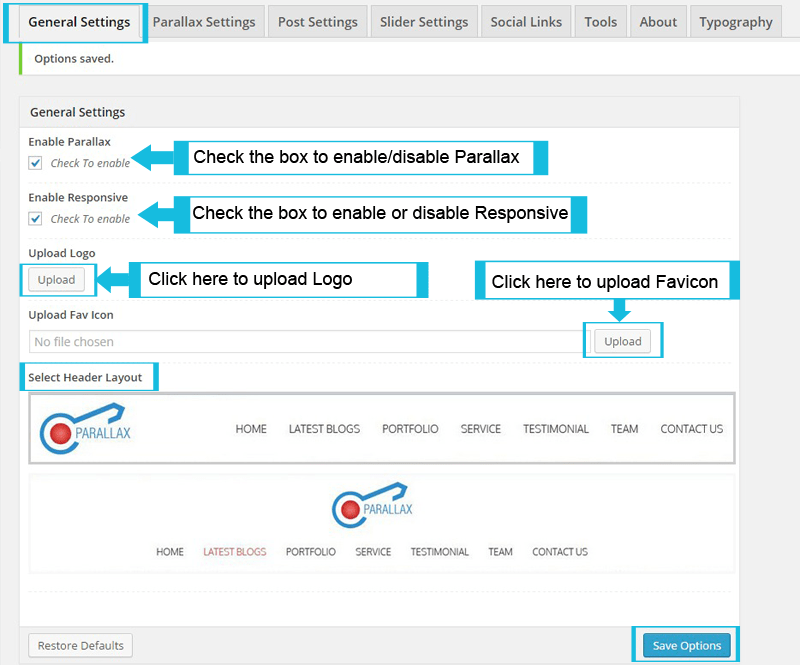The image size is (800, 665).
Task: Click the 'Enable Parallax' label
Action: click(x=69, y=142)
